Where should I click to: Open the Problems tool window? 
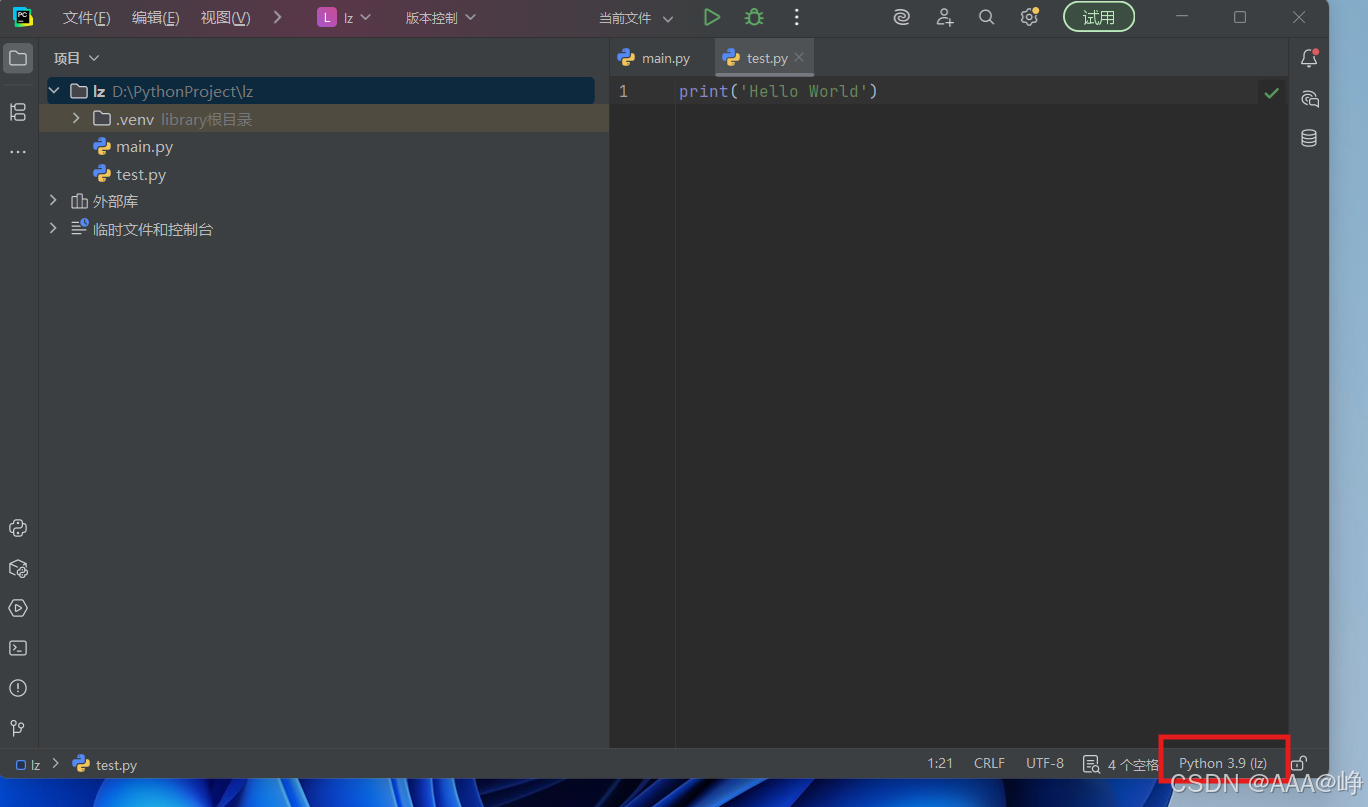tap(18, 688)
